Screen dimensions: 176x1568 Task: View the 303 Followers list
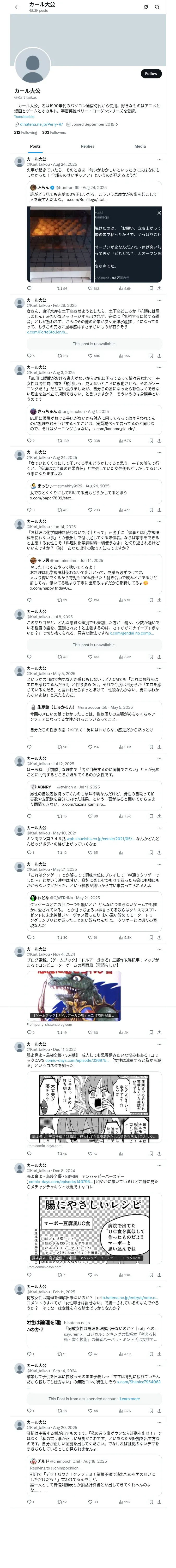54,132
